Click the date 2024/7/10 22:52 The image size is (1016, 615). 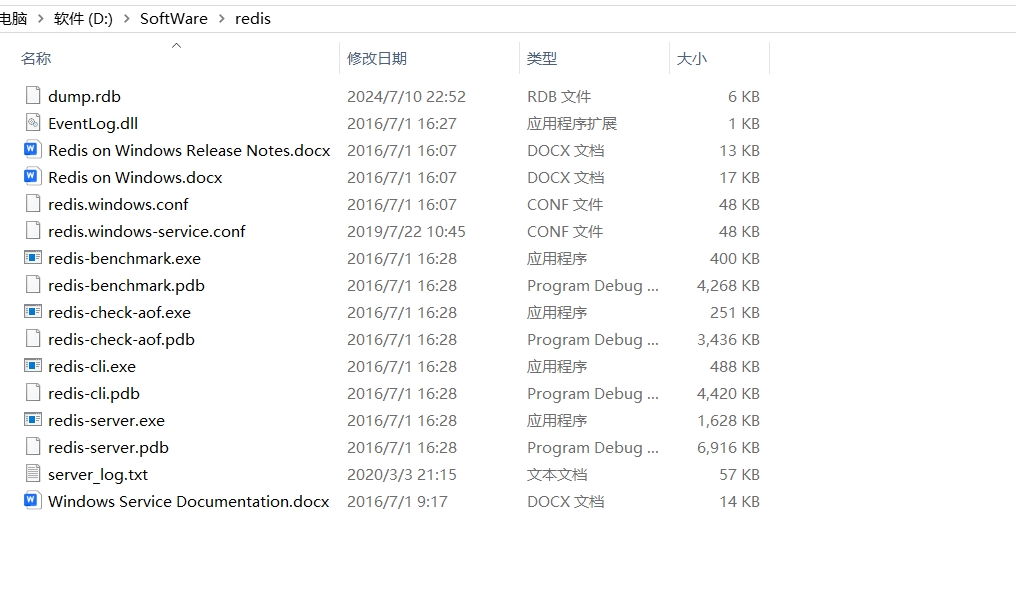coord(406,97)
